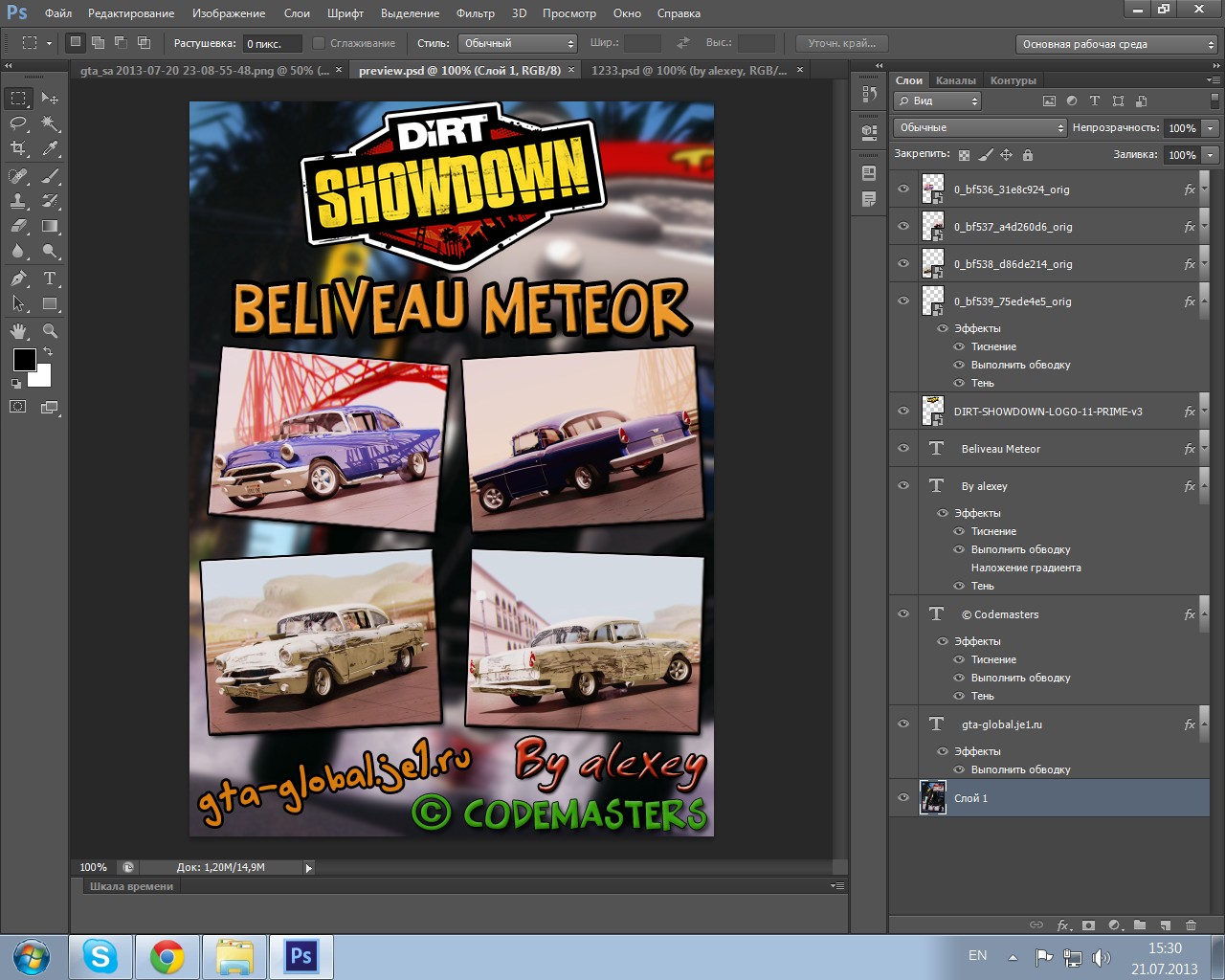This screenshot has height=980, width=1225.
Task: Hide the © Codemasters text layer
Action: (x=903, y=614)
